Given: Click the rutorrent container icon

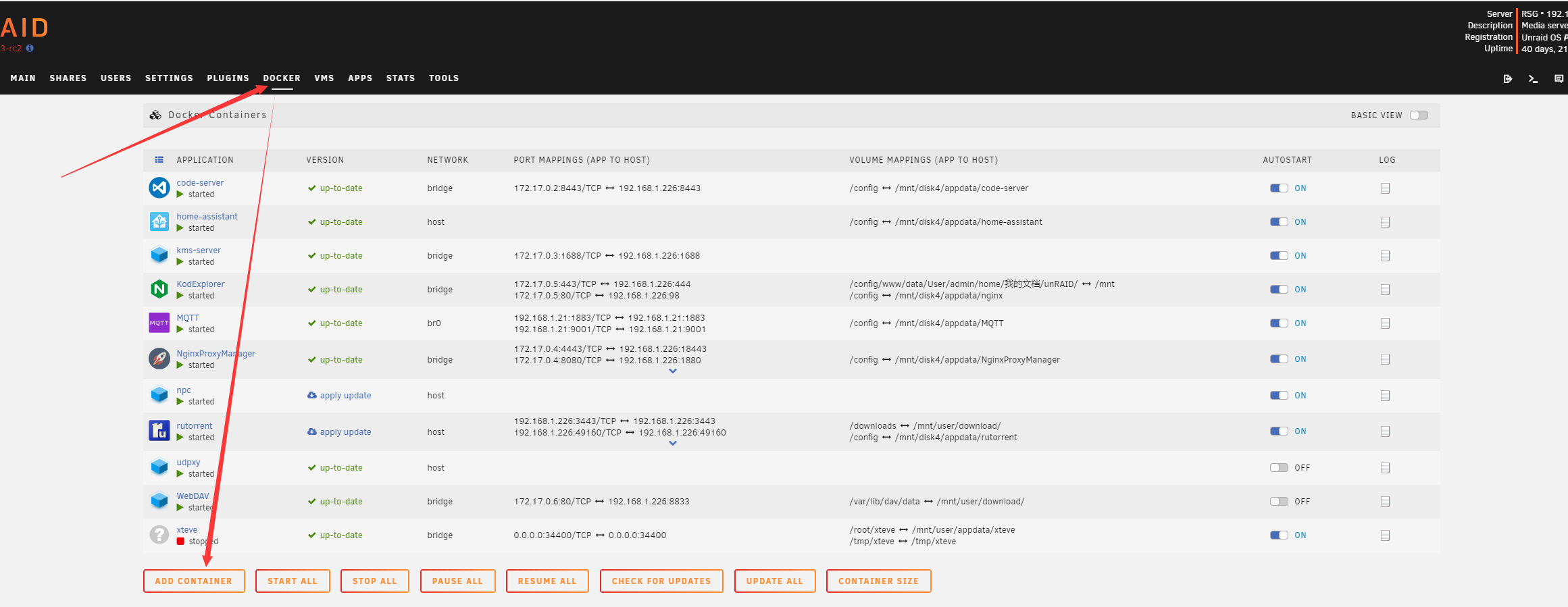Looking at the screenshot, I should [x=159, y=431].
